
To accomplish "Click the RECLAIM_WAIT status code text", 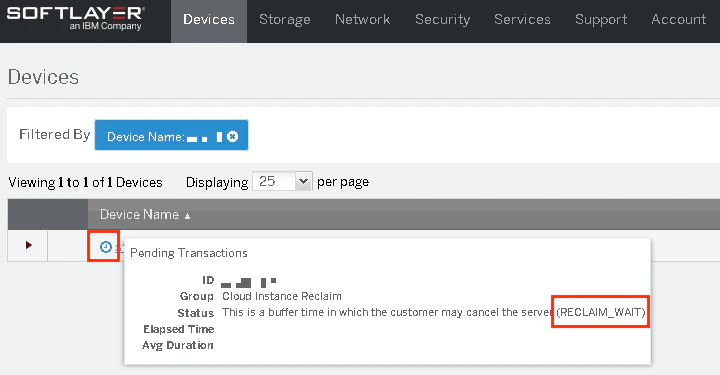I will [601, 312].
